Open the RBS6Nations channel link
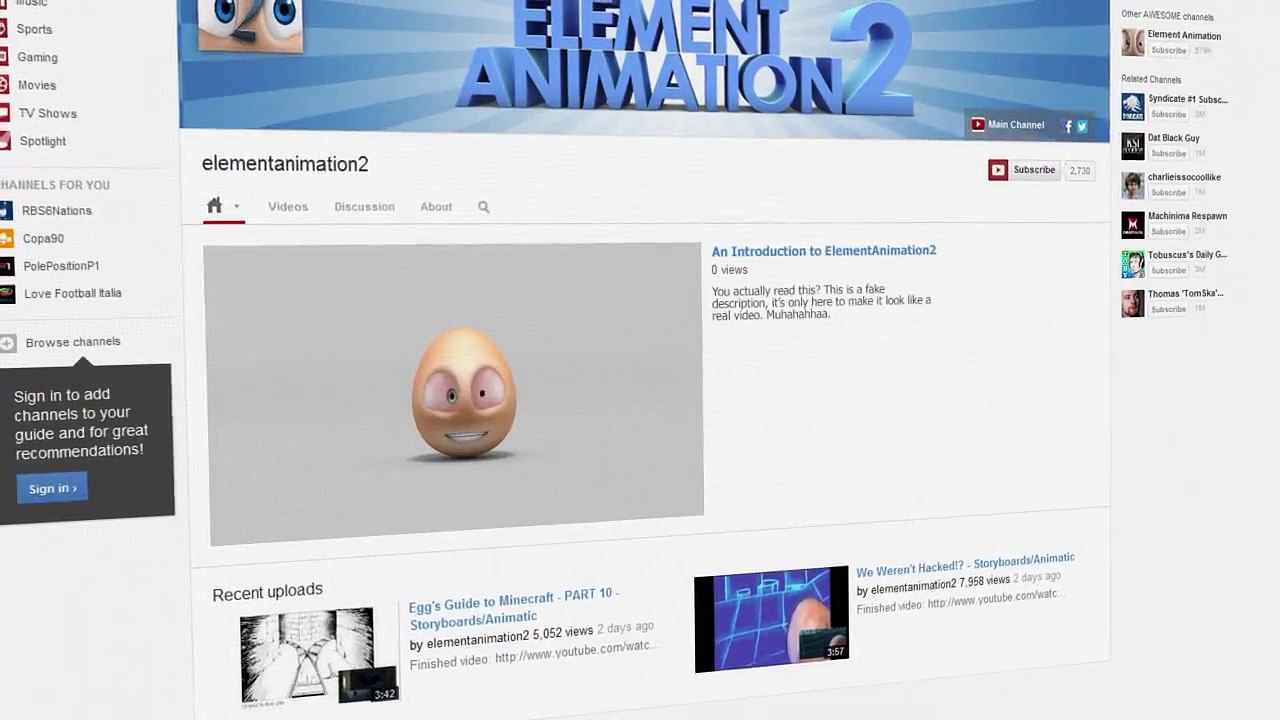 pos(56,211)
